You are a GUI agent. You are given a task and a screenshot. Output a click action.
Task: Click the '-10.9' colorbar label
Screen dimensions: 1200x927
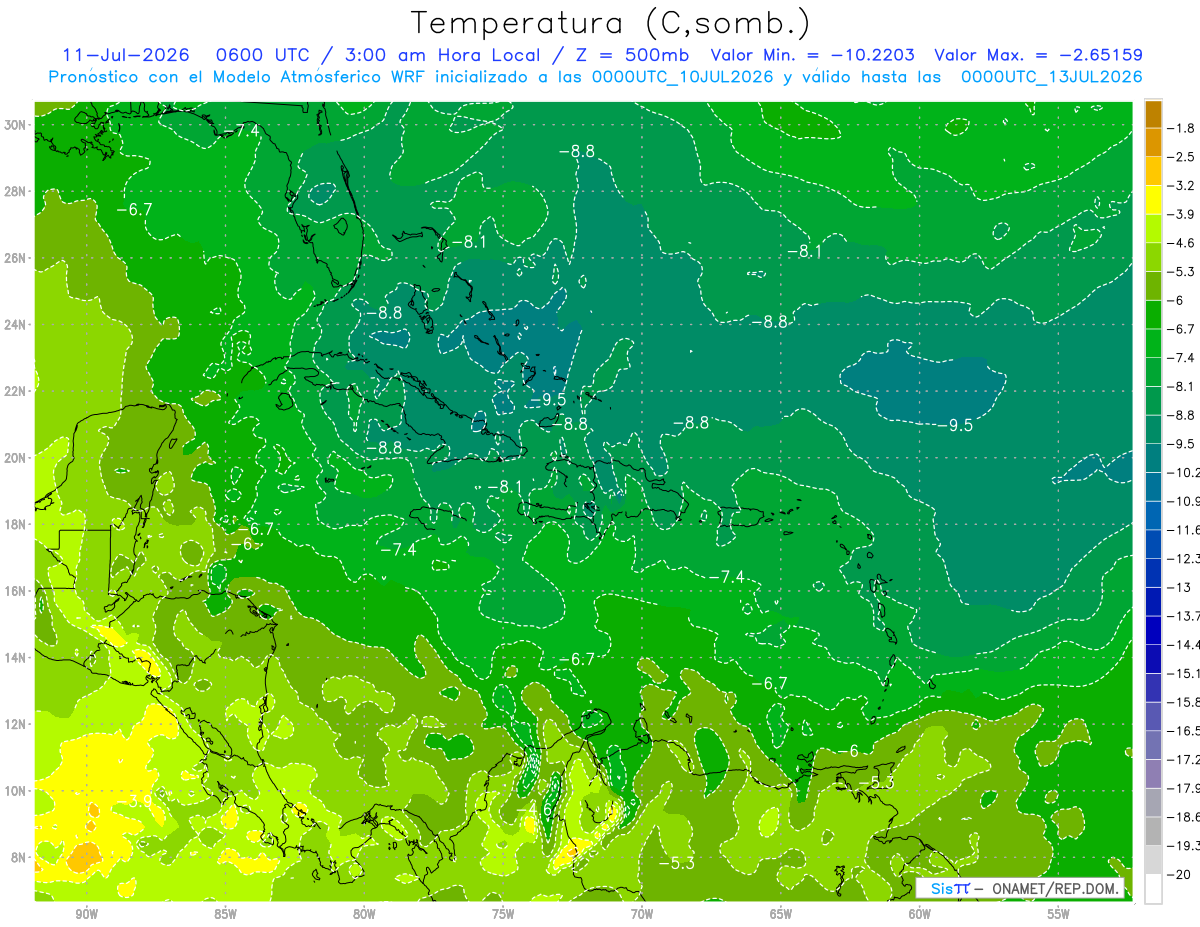click(x=1184, y=501)
